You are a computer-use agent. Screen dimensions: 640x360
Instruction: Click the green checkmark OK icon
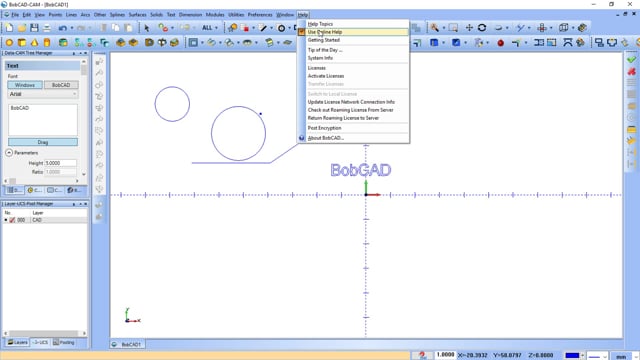click(631, 60)
